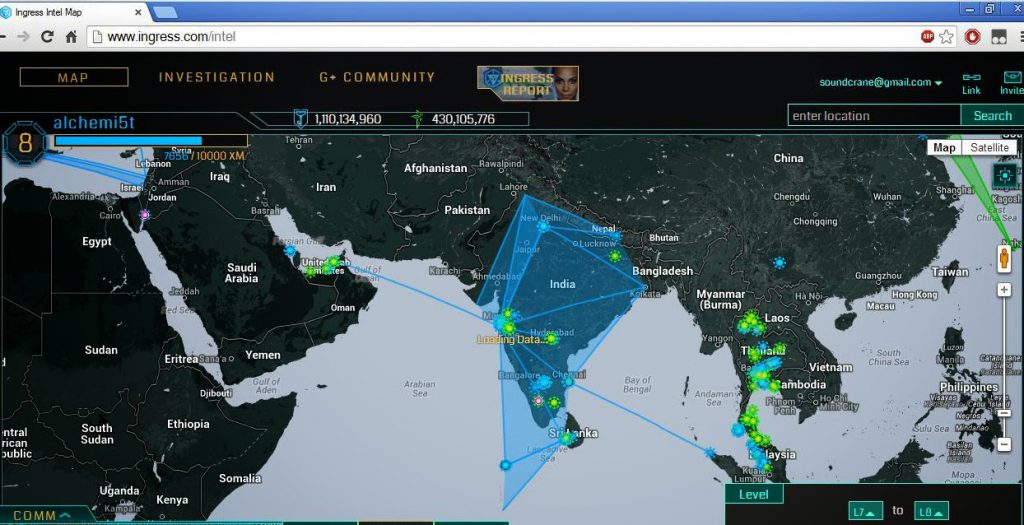The height and width of the screenshot is (525, 1024).
Task: Click the my-location target icon on map
Action: [1004, 177]
